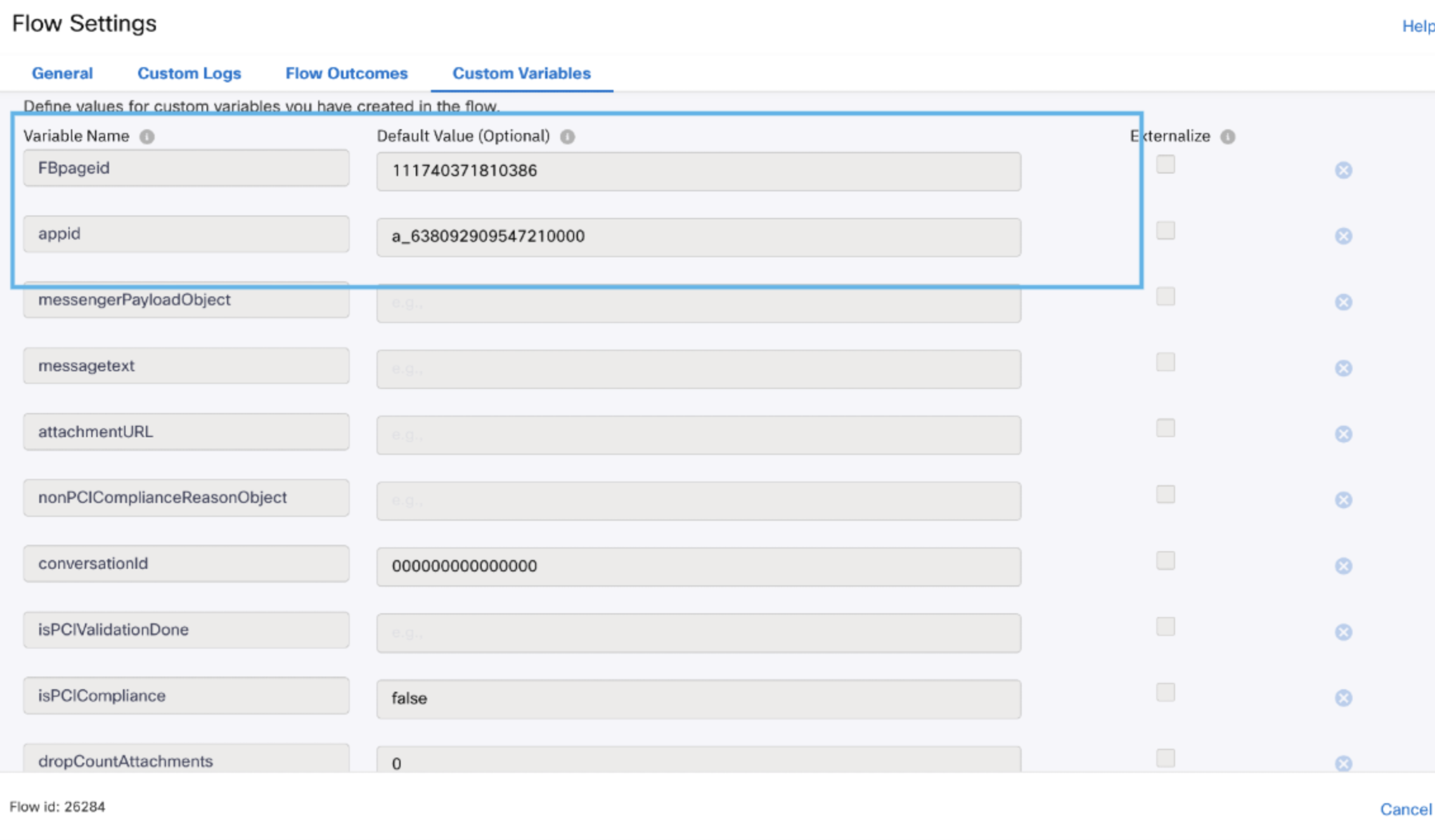Delete the isPCIValidationDone variable row
The image size is (1435, 840).
click(x=1343, y=632)
